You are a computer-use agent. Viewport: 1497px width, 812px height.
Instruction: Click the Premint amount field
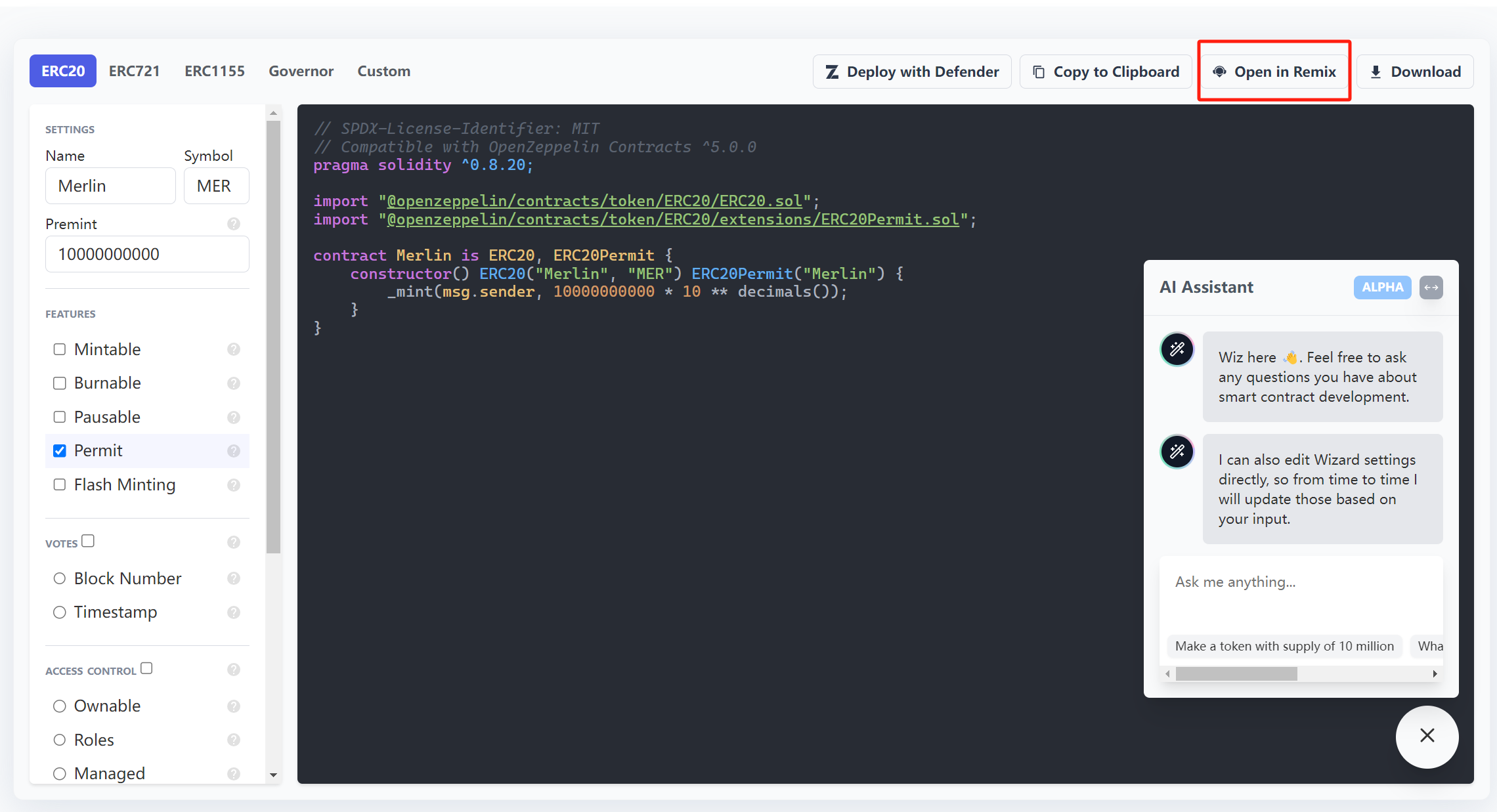147,254
